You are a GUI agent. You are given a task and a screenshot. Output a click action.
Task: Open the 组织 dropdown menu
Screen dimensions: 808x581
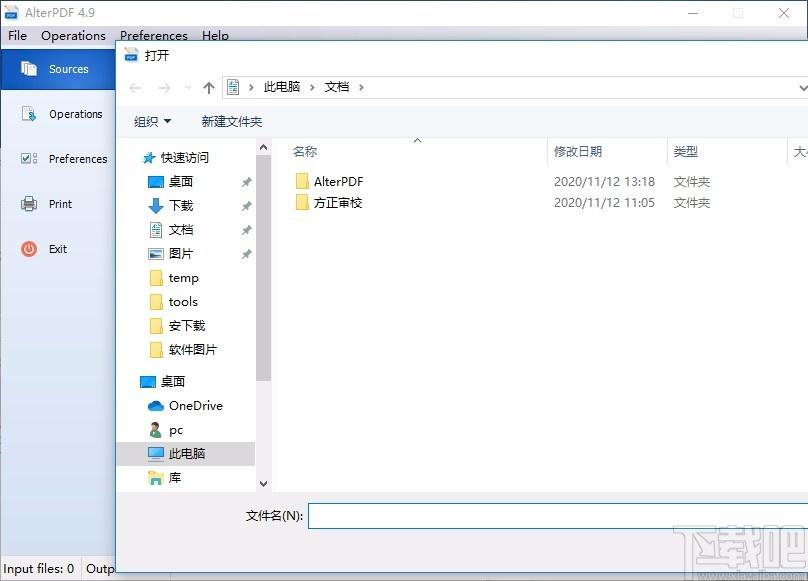tap(152, 122)
